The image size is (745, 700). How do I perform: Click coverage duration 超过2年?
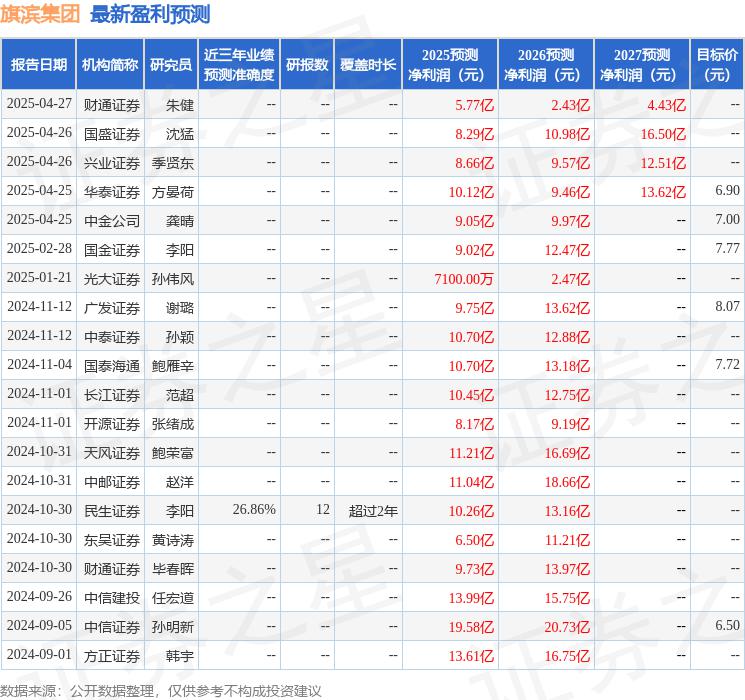[373, 511]
